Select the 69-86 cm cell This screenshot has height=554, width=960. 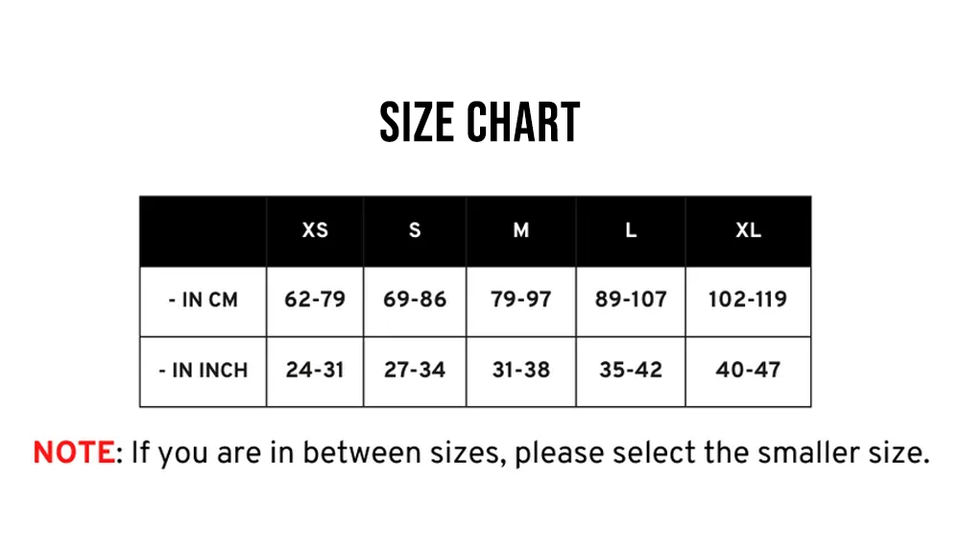point(415,300)
